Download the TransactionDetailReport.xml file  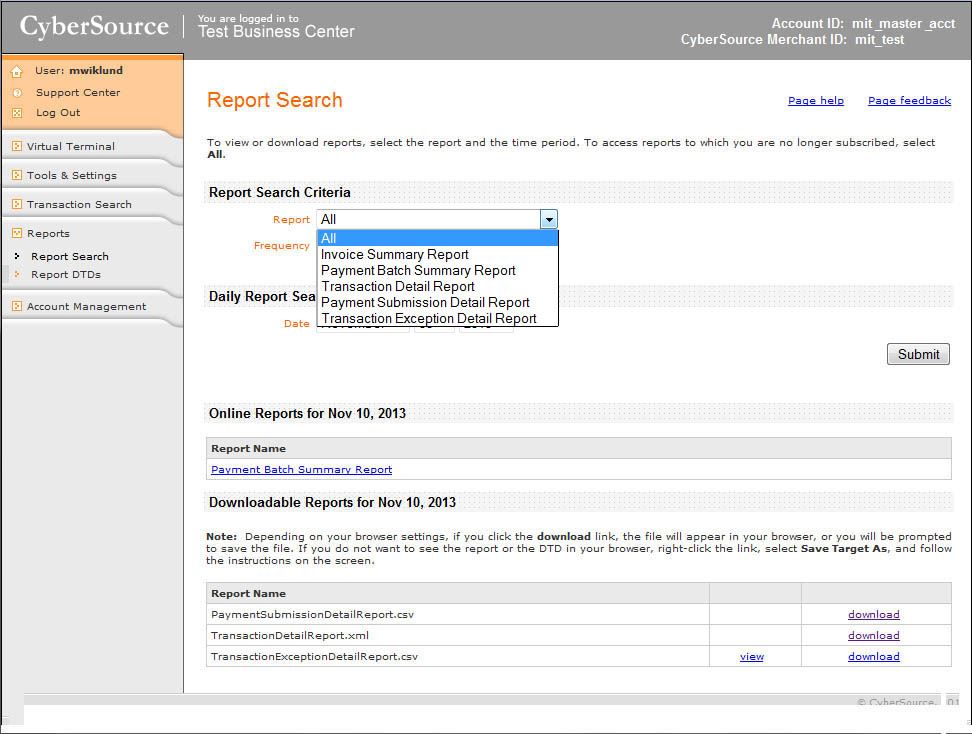click(873, 635)
